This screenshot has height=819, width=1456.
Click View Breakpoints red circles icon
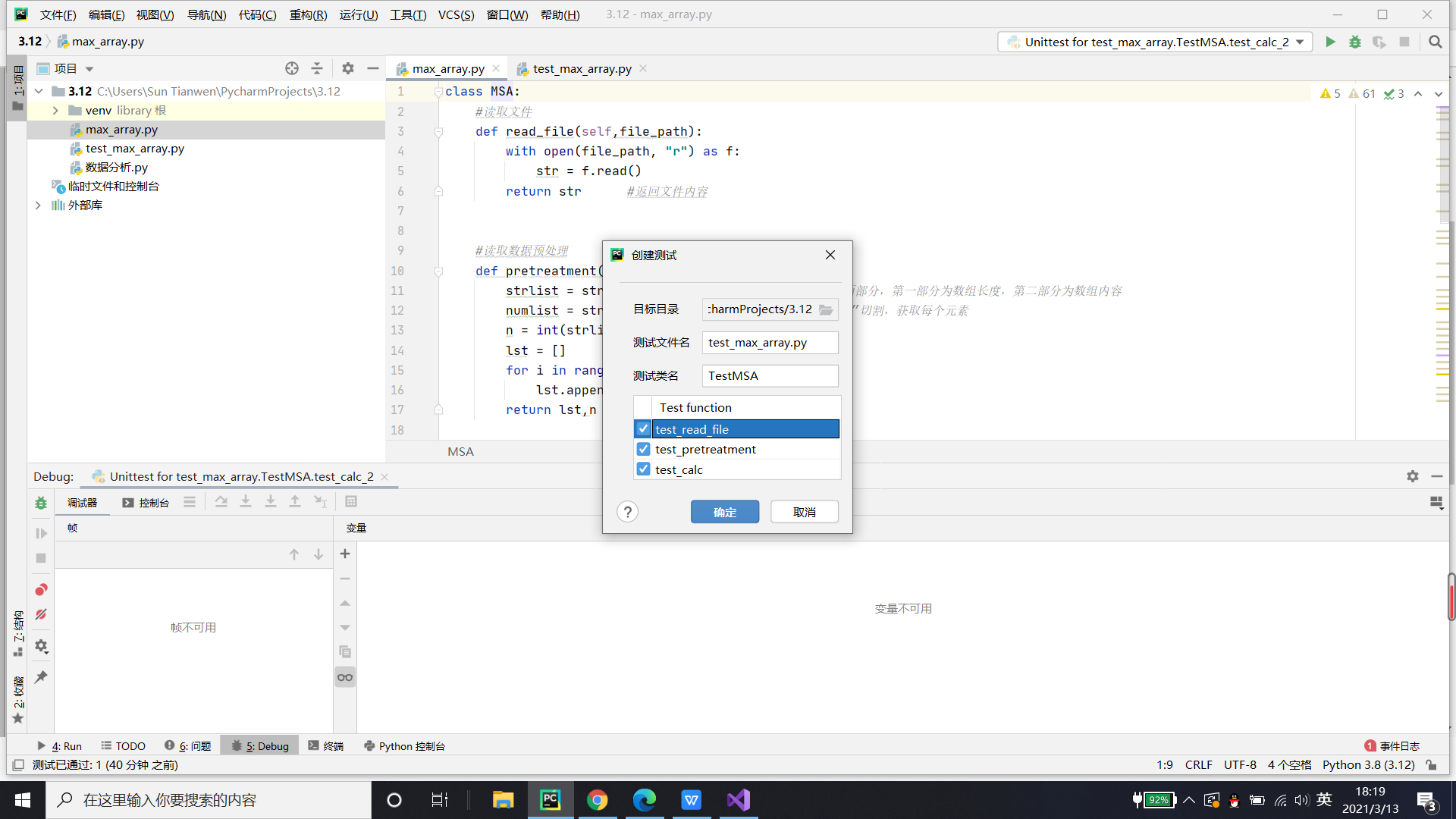41,590
